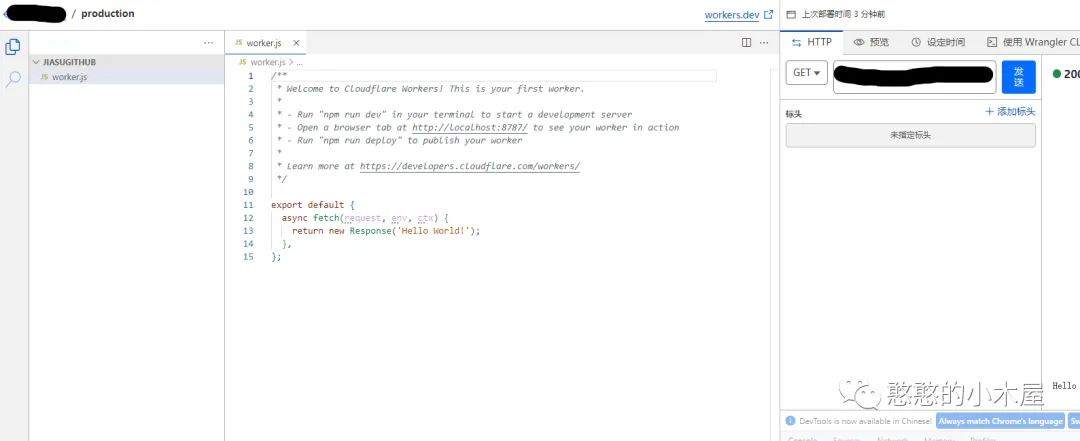Click the back arrow before production

click(7, 14)
